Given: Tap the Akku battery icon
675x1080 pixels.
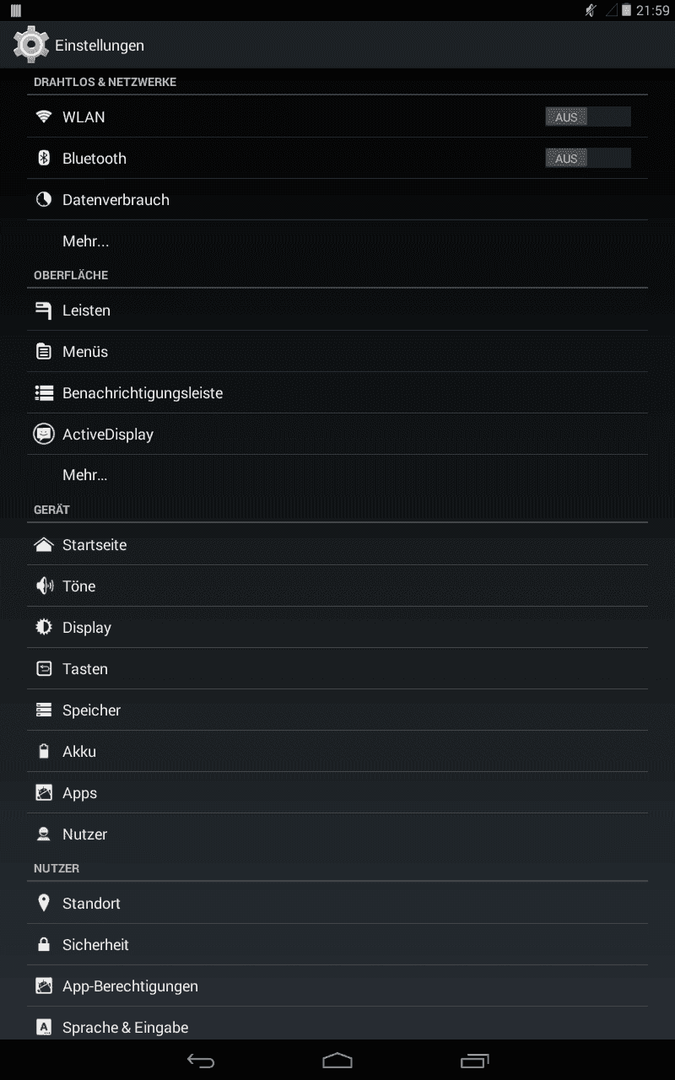Looking at the screenshot, I should 43,751.
